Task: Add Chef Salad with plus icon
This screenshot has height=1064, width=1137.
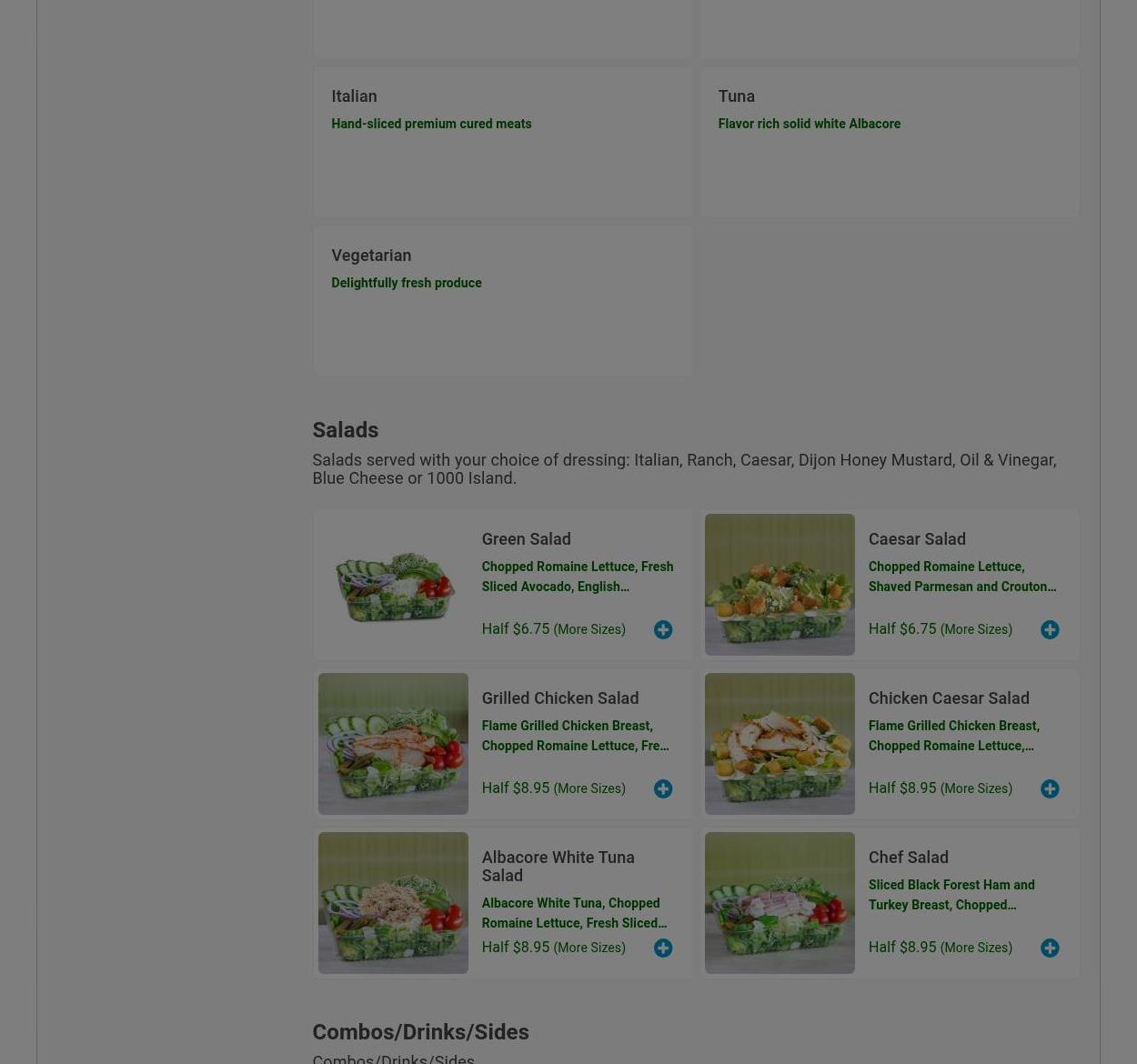Action: pos(1050,948)
